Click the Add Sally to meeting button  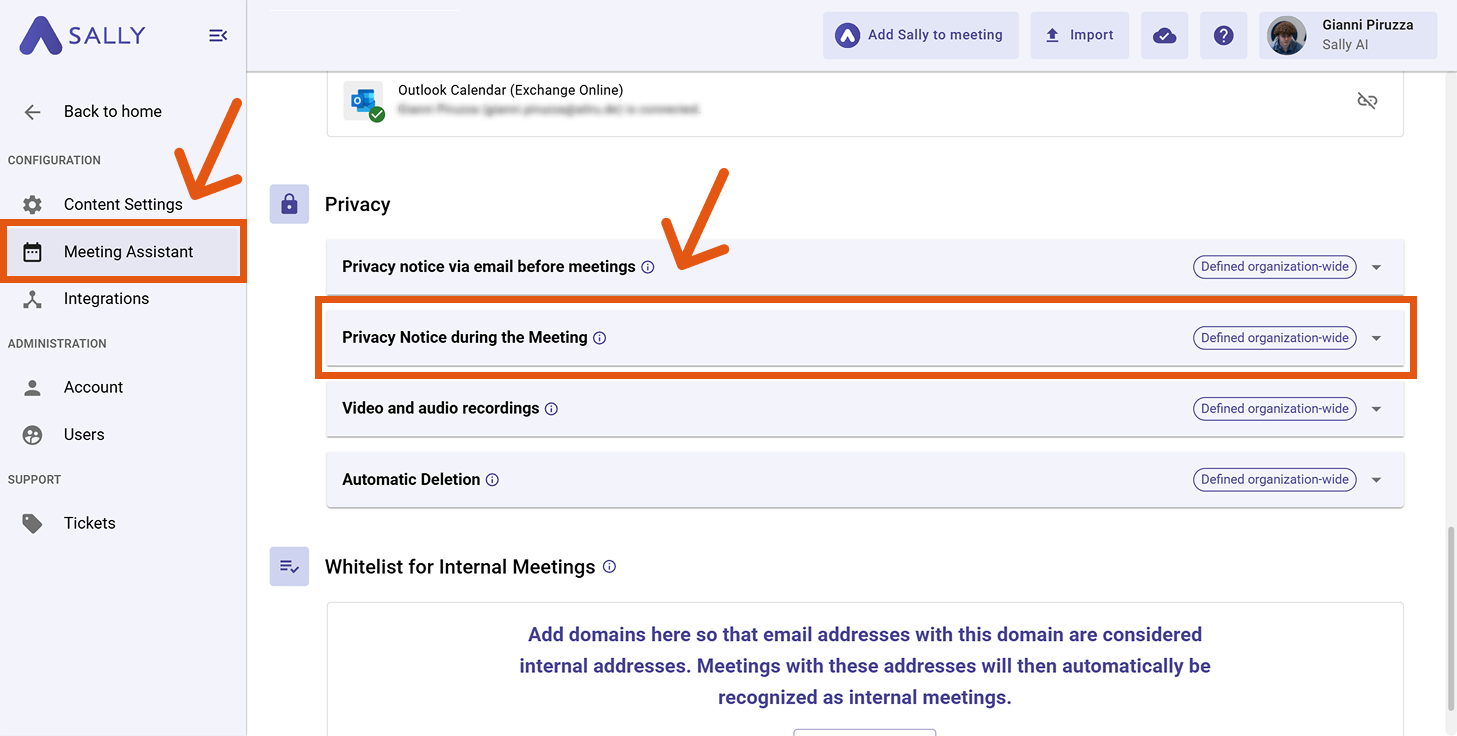point(920,35)
